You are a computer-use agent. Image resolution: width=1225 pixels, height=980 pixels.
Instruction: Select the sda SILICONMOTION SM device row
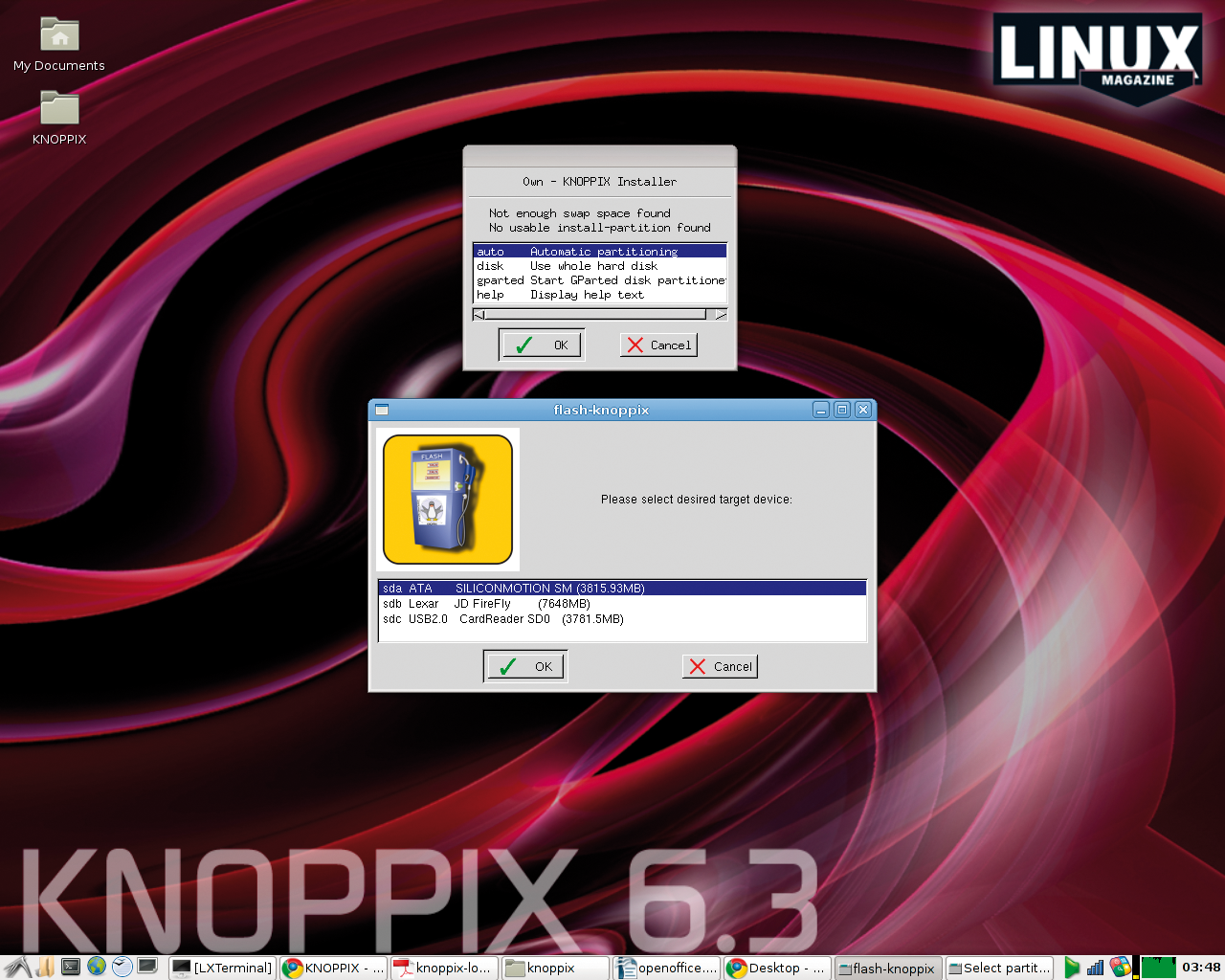[622, 588]
